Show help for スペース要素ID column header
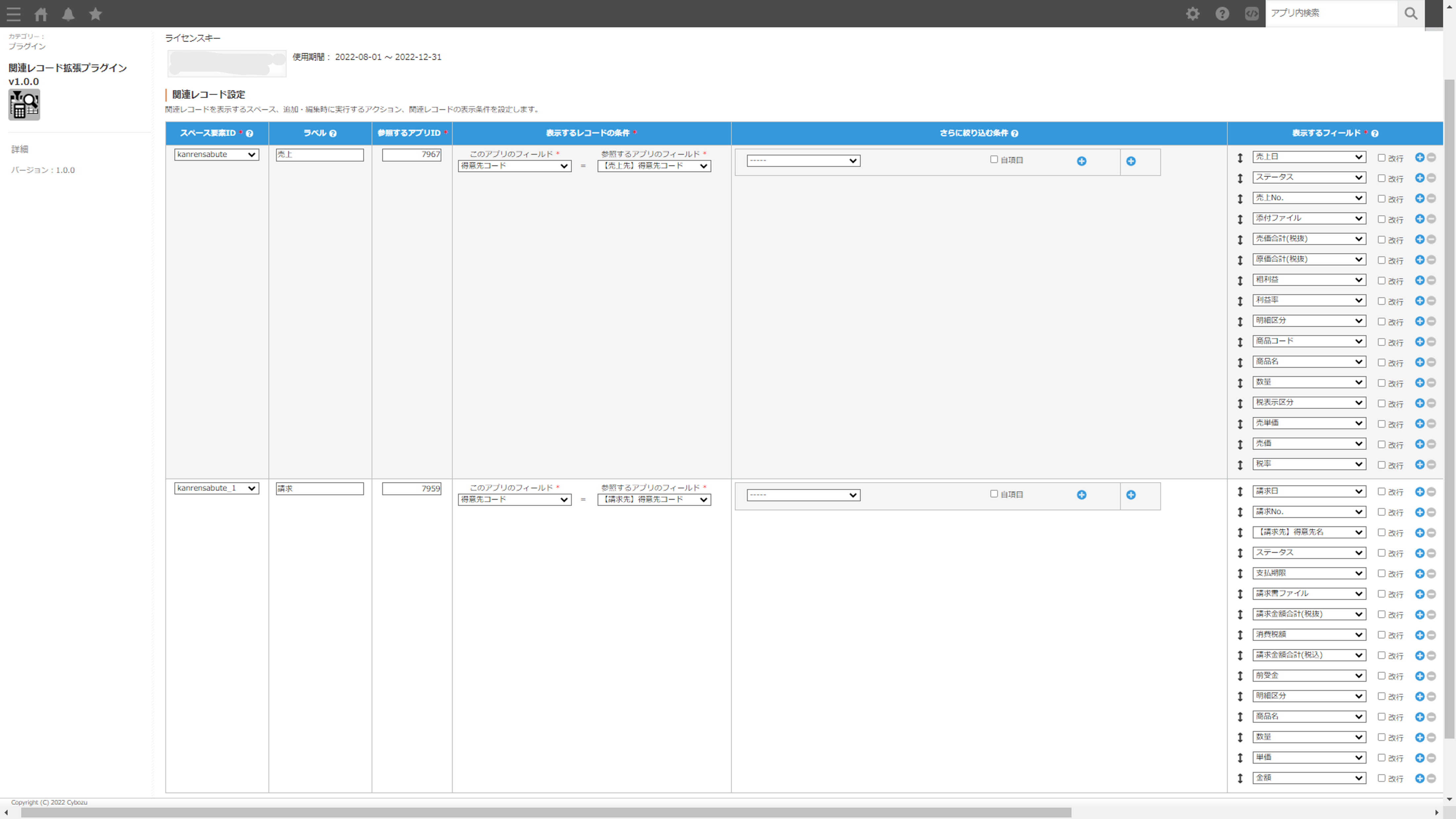This screenshot has height=819, width=1456. click(249, 133)
